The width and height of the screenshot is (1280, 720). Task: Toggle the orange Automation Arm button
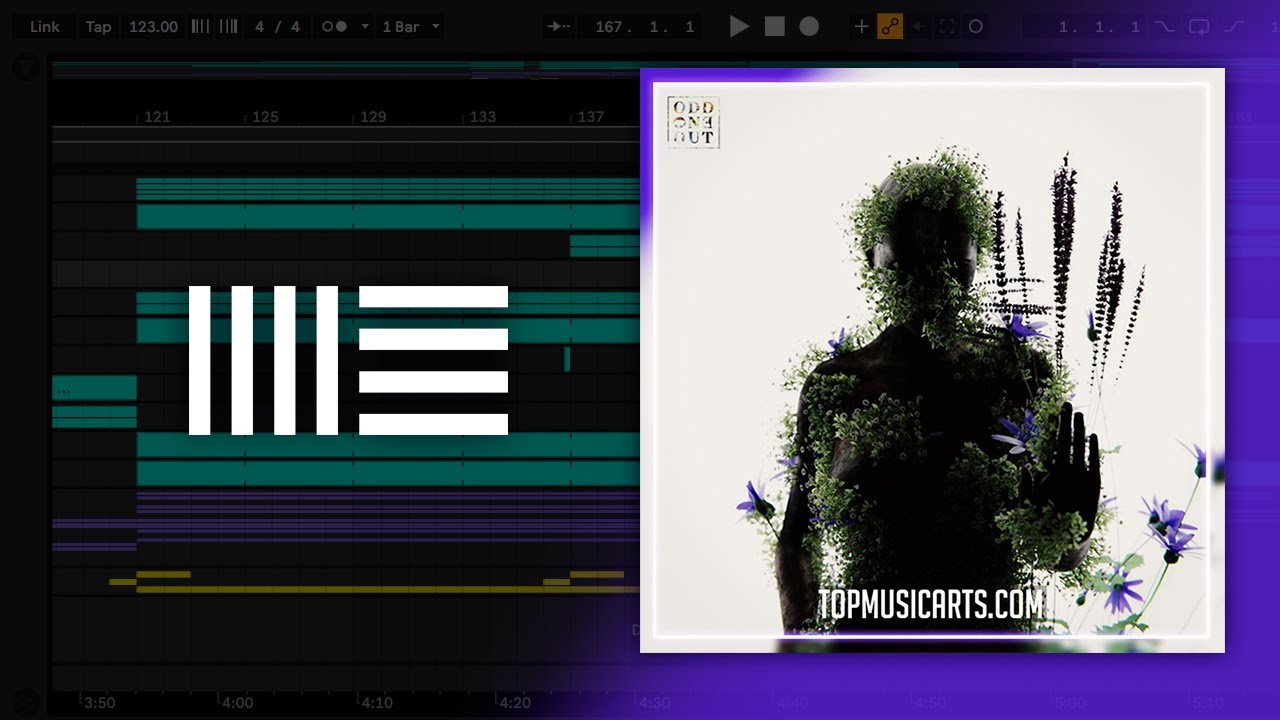point(890,27)
